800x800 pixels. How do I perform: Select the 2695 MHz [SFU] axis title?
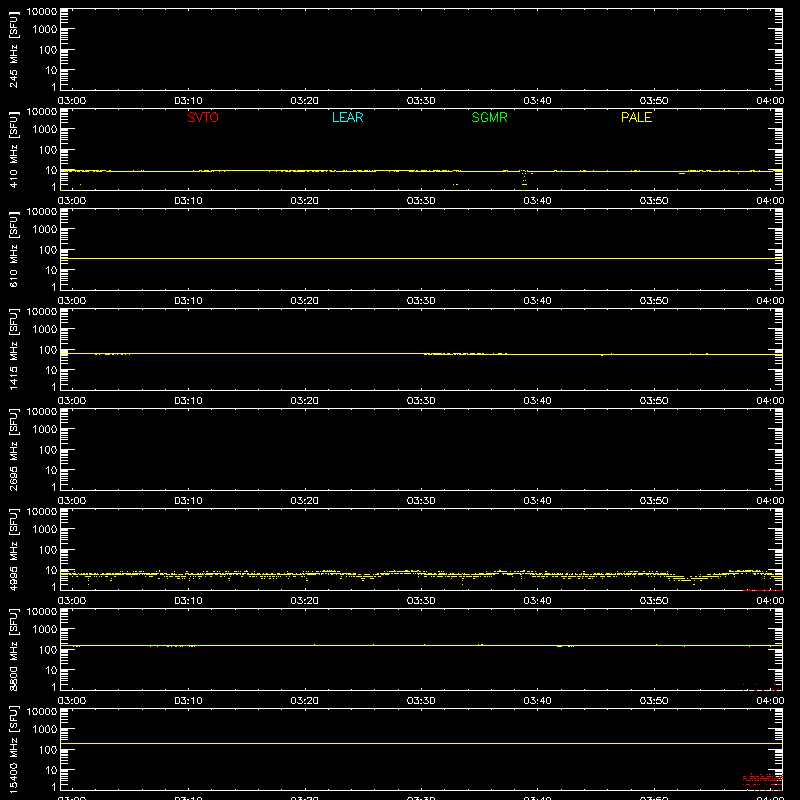(x=14, y=449)
